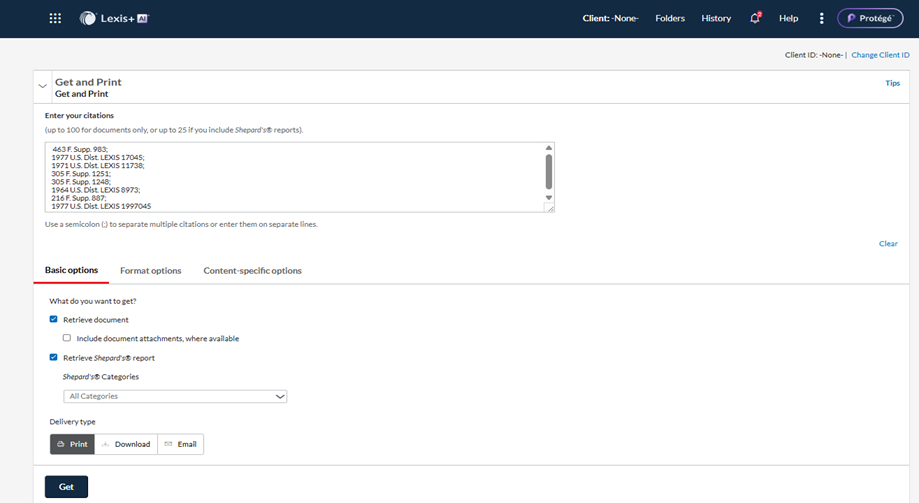The width and height of the screenshot is (919, 503).
Task: Enable Include document attachments option
Action: (67, 338)
